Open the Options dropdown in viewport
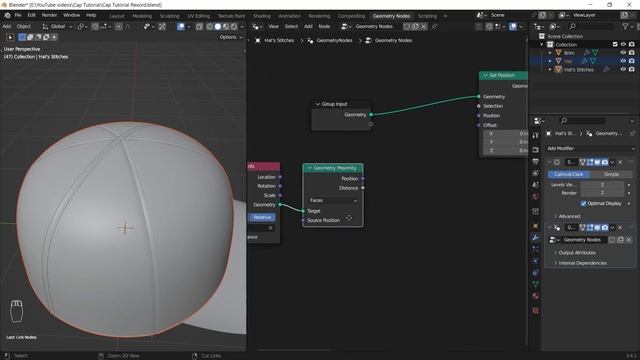This screenshot has height=360, width=640. tap(231, 37)
